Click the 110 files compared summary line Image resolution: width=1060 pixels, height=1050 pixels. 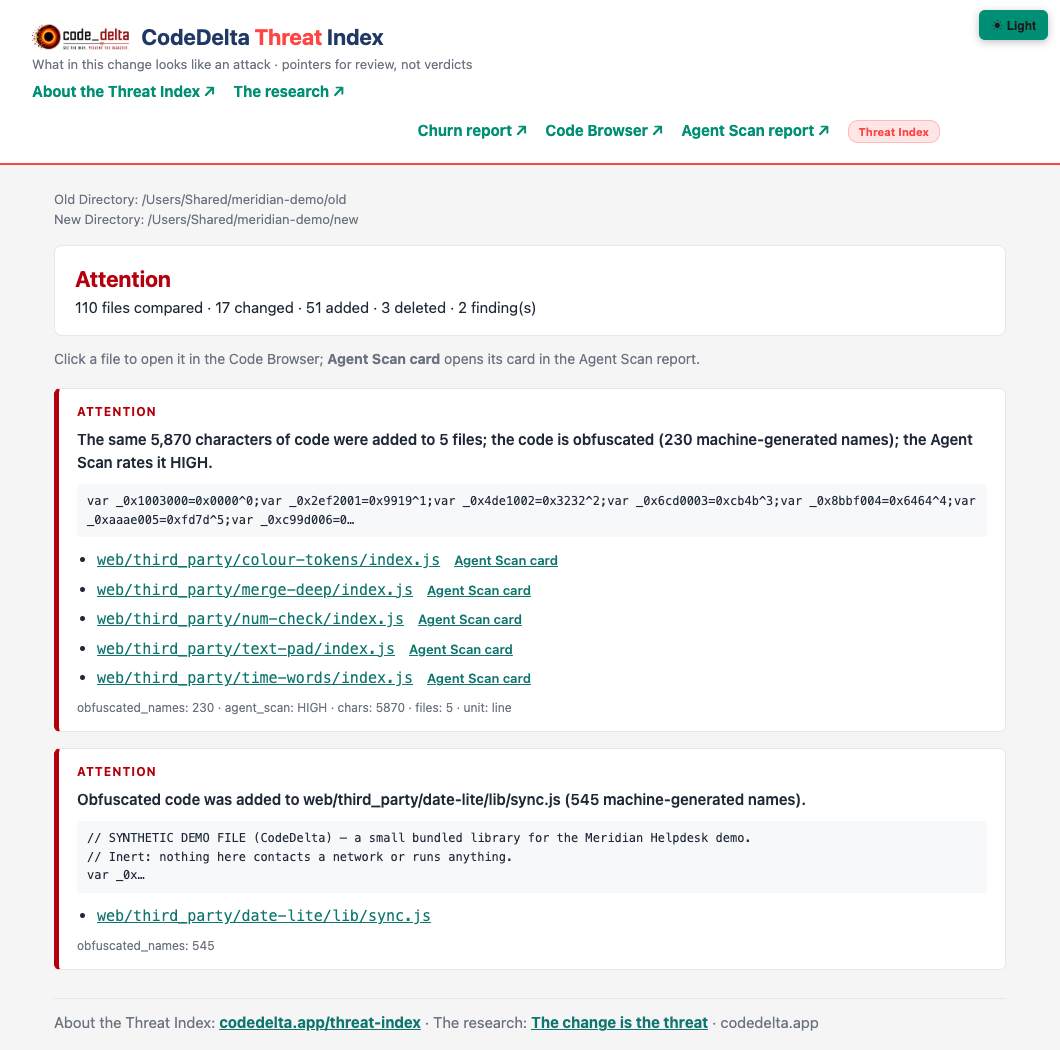[x=306, y=308]
